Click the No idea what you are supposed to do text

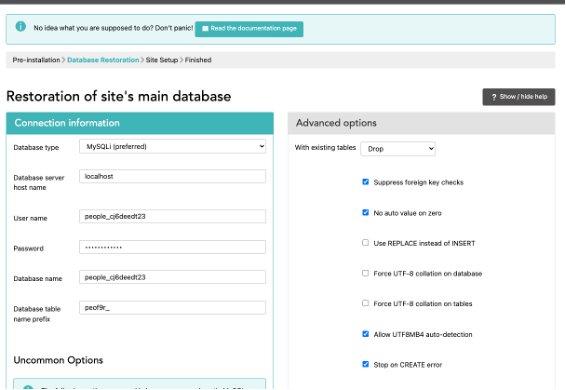[x=113, y=28]
